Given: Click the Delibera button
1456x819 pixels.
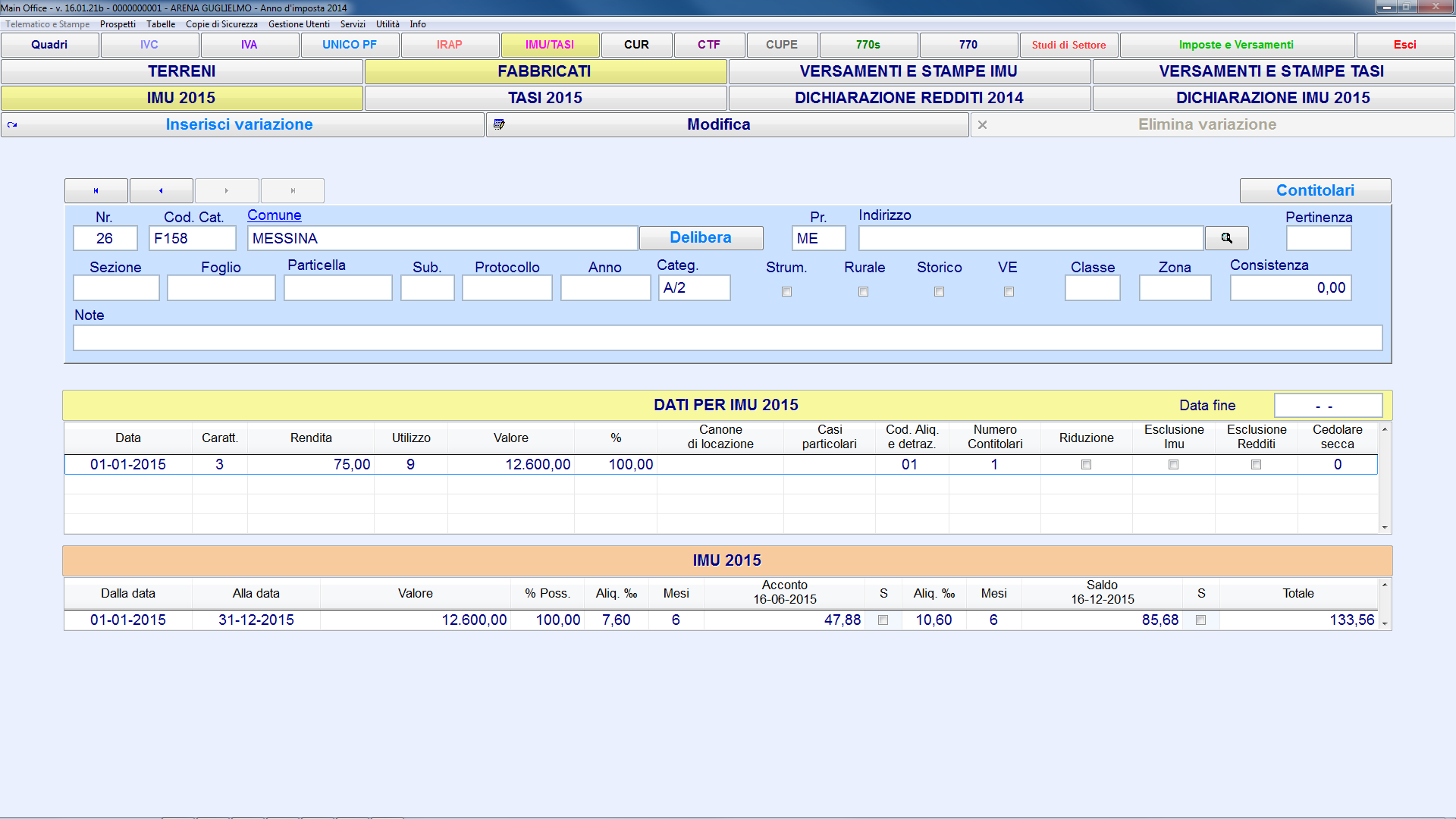Looking at the screenshot, I should tap(701, 237).
